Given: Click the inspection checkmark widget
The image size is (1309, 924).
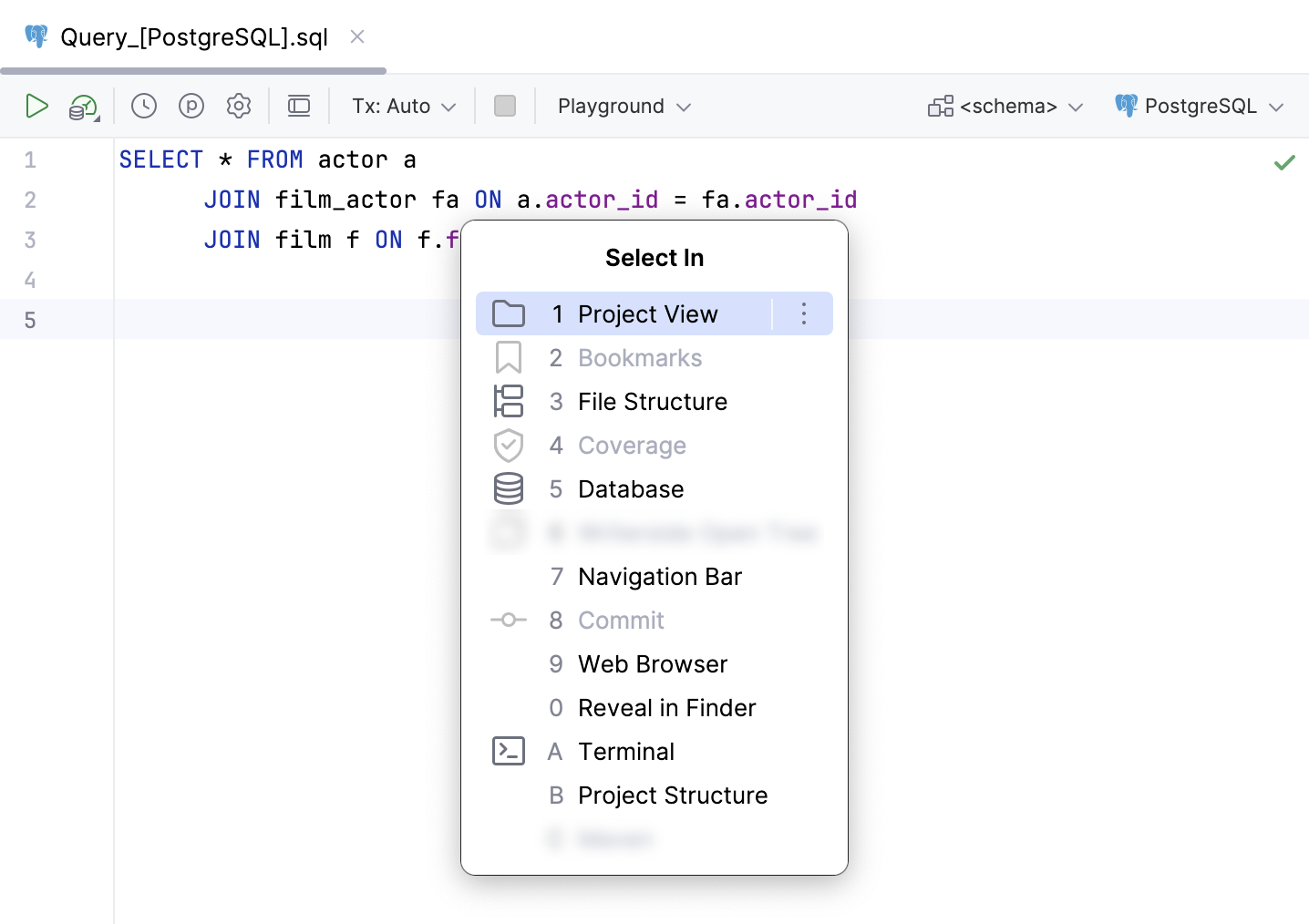Looking at the screenshot, I should click(1284, 162).
